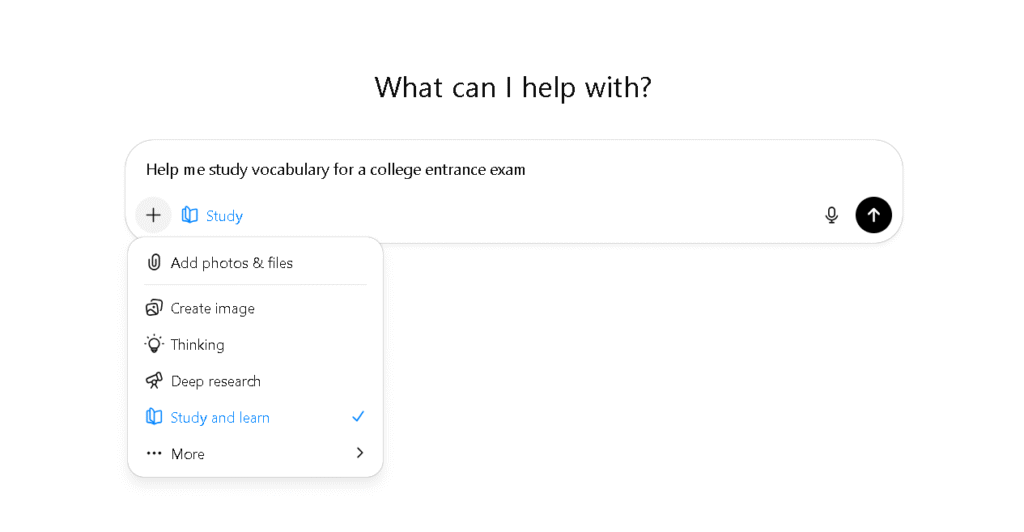The image size is (1024, 532).
Task: Click the Thinking lightbulb icon
Action: 154,344
